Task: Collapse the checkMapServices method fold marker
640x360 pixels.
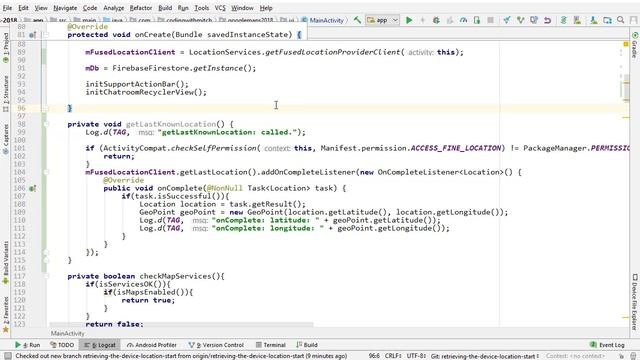Action: pyautogui.click(x=46, y=276)
